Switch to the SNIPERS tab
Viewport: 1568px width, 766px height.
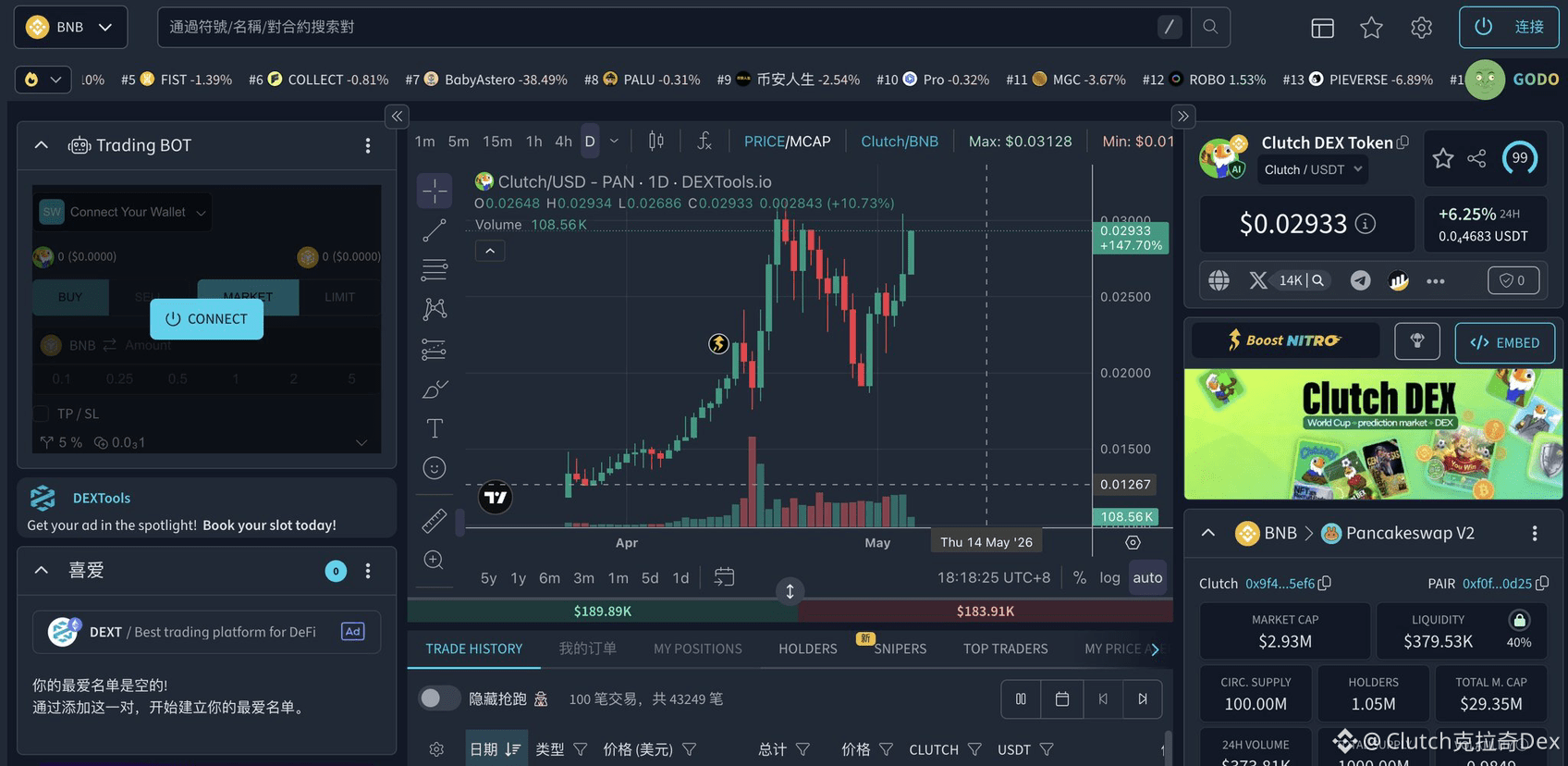point(900,649)
